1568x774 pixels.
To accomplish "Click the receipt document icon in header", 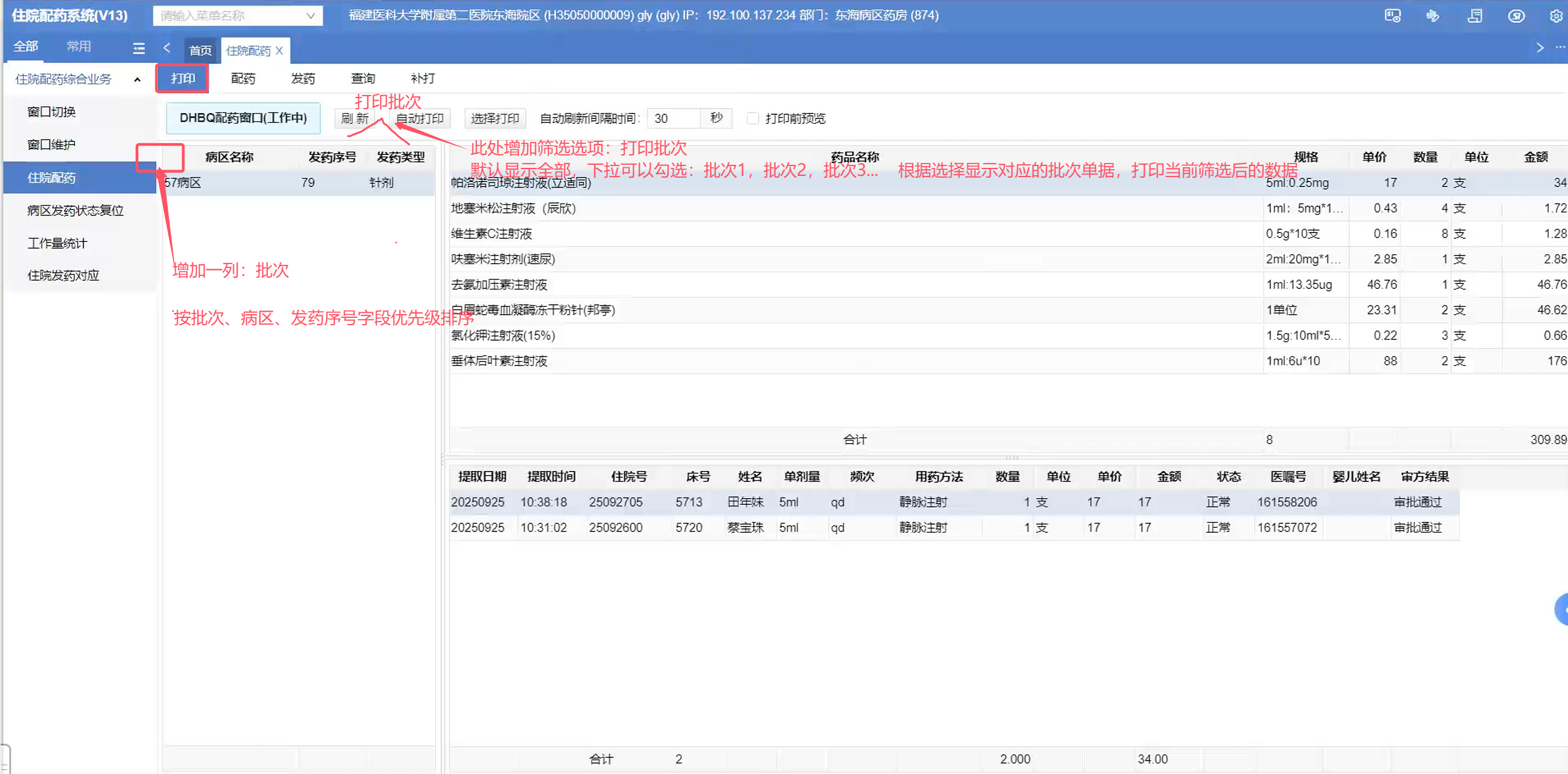I will 1475,16.
